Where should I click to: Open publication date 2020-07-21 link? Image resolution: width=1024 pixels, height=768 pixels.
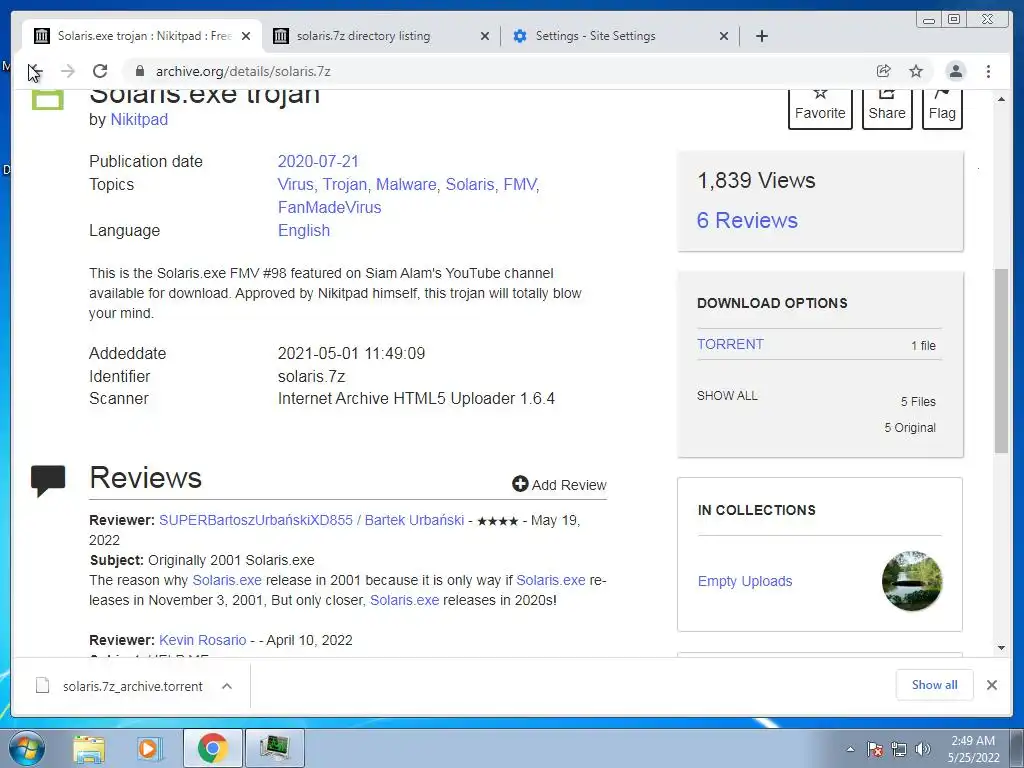[x=318, y=161]
